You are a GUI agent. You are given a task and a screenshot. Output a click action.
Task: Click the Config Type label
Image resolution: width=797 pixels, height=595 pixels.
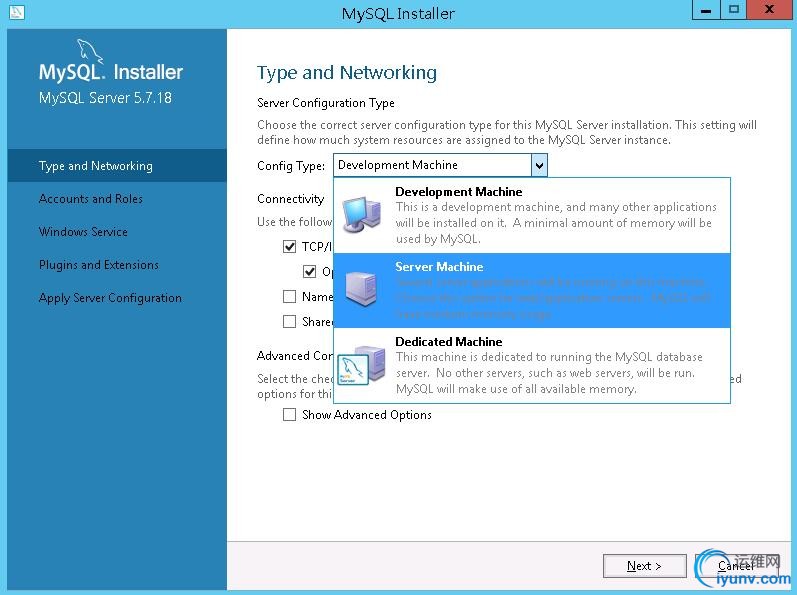[x=291, y=166]
